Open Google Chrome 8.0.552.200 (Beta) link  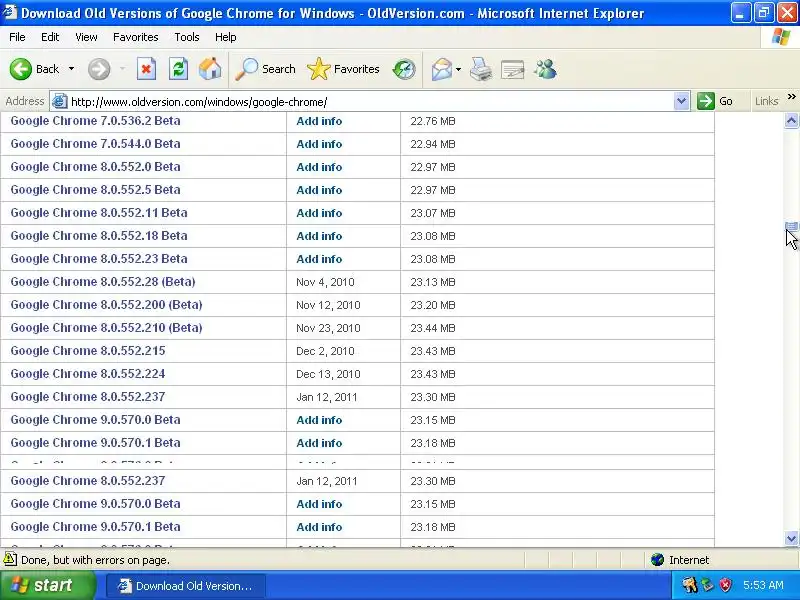click(107, 305)
